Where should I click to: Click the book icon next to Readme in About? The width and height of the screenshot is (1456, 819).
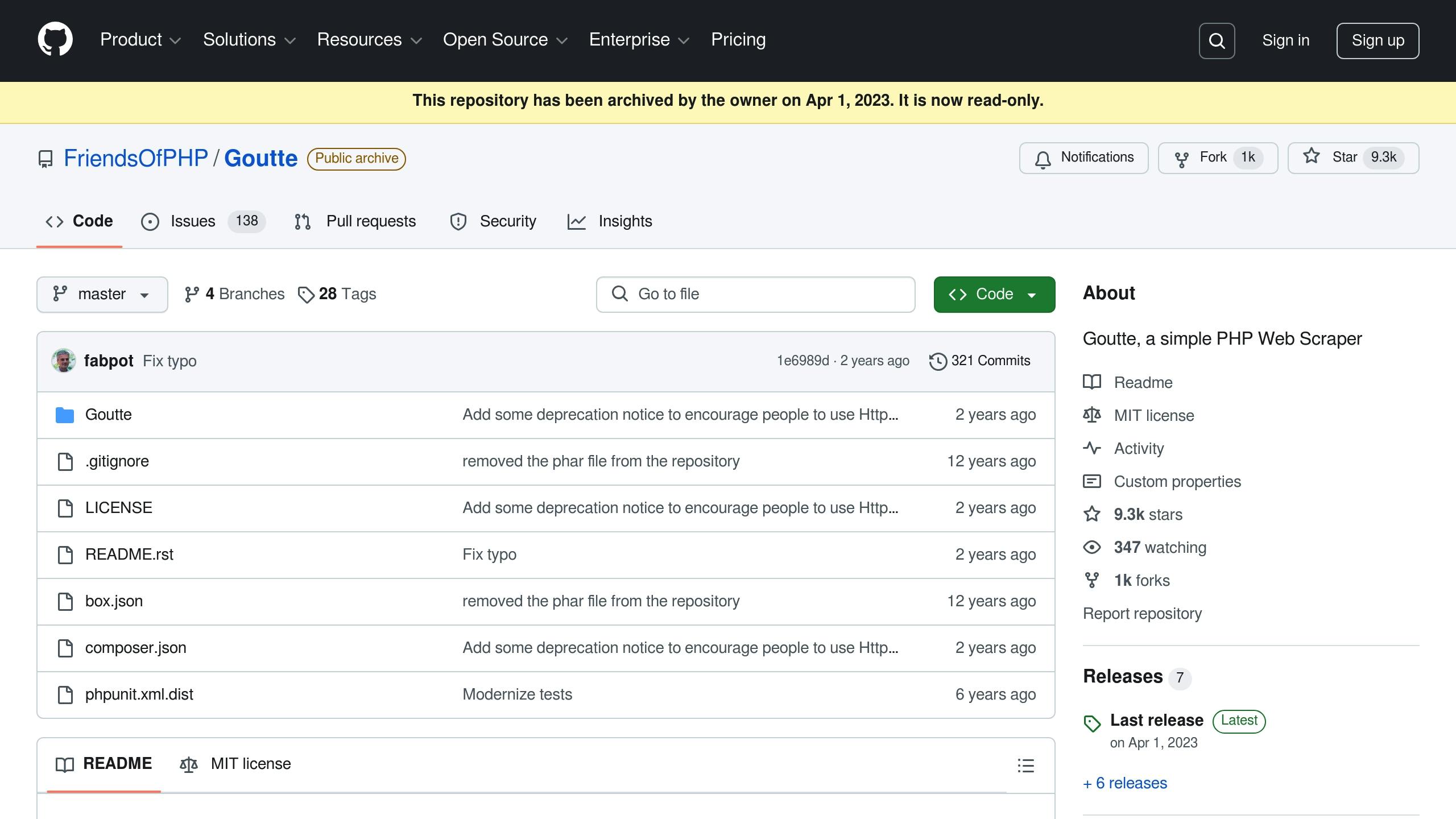click(1092, 382)
